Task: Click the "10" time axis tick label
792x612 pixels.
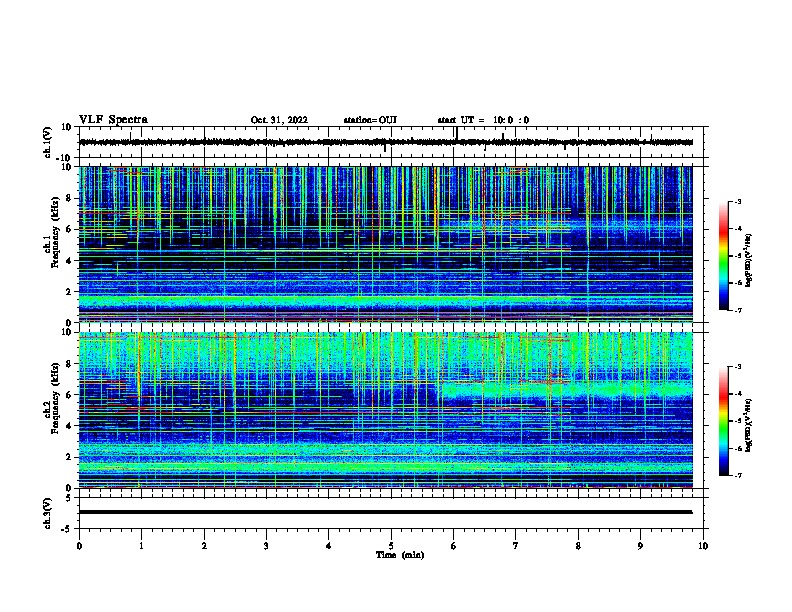Action: (x=703, y=546)
